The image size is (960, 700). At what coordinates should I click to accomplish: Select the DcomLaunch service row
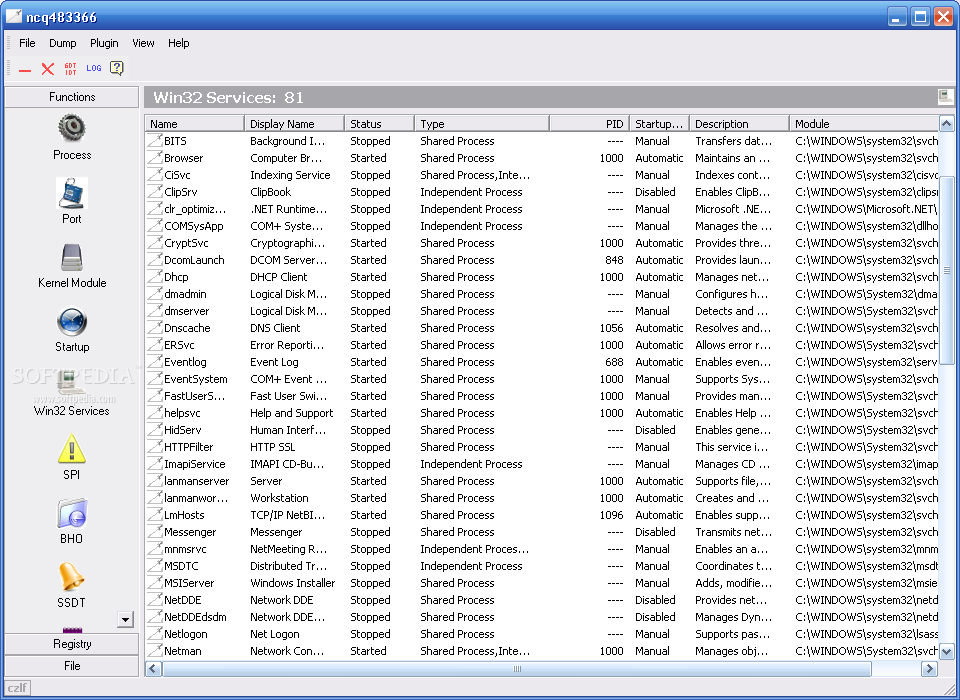tap(542, 260)
